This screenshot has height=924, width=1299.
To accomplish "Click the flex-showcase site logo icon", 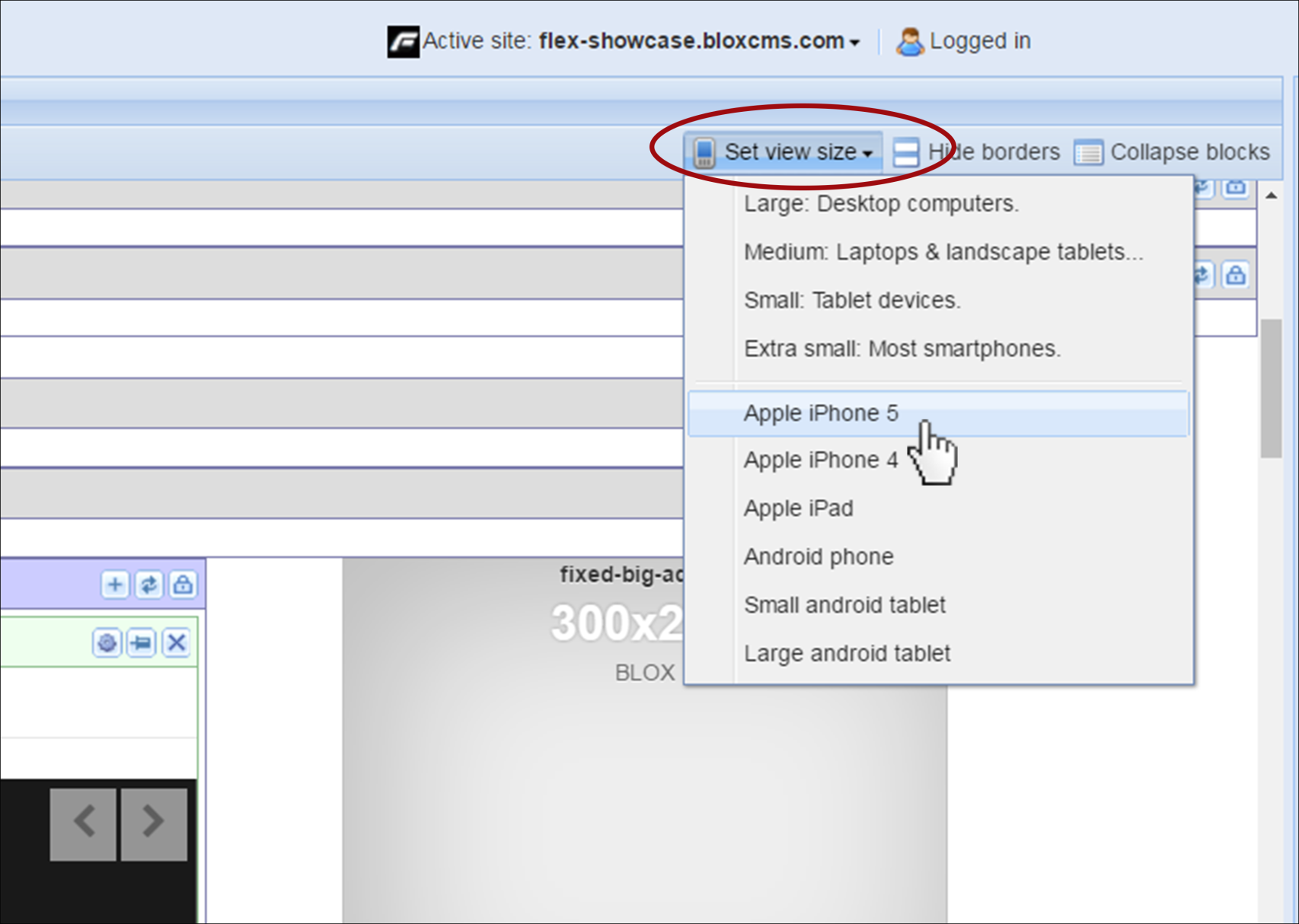I will tap(403, 41).
